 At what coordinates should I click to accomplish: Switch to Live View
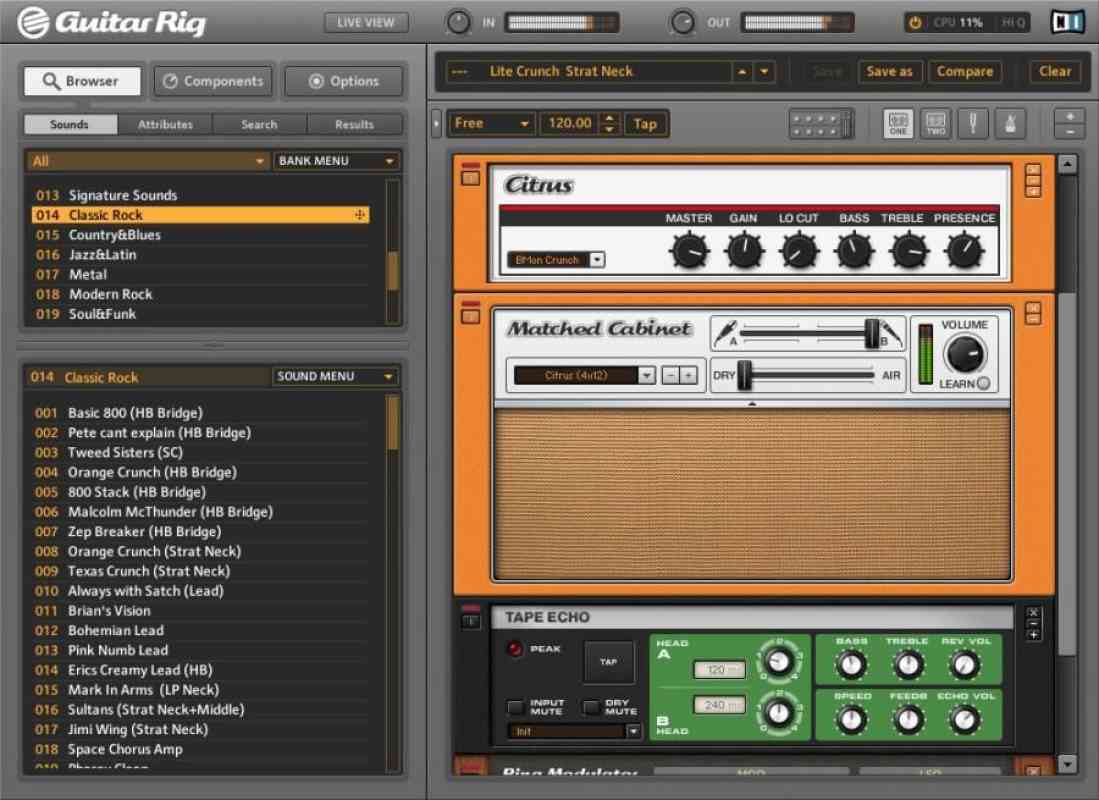coord(365,21)
